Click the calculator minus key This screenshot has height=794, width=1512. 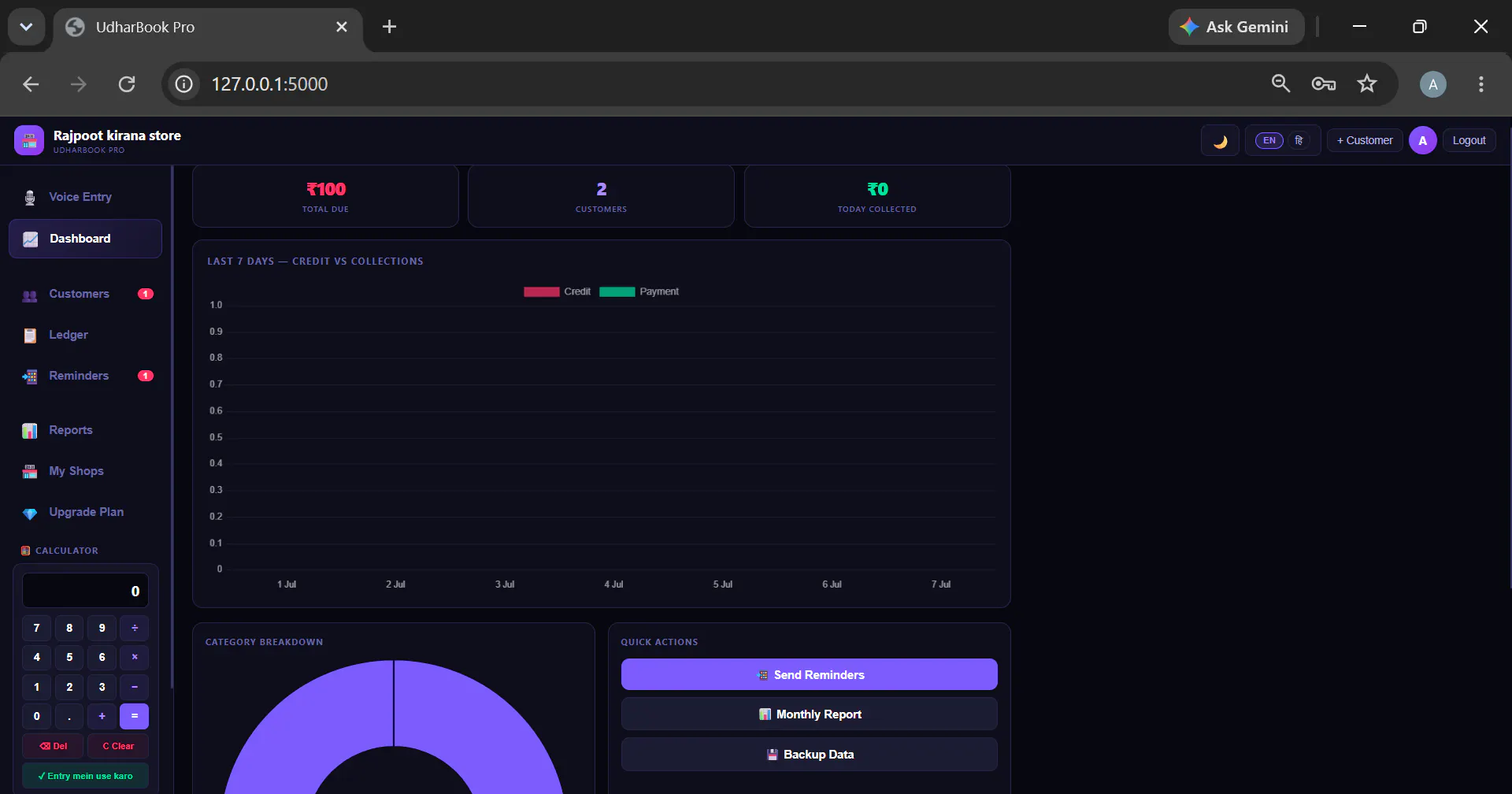pyautogui.click(x=135, y=687)
